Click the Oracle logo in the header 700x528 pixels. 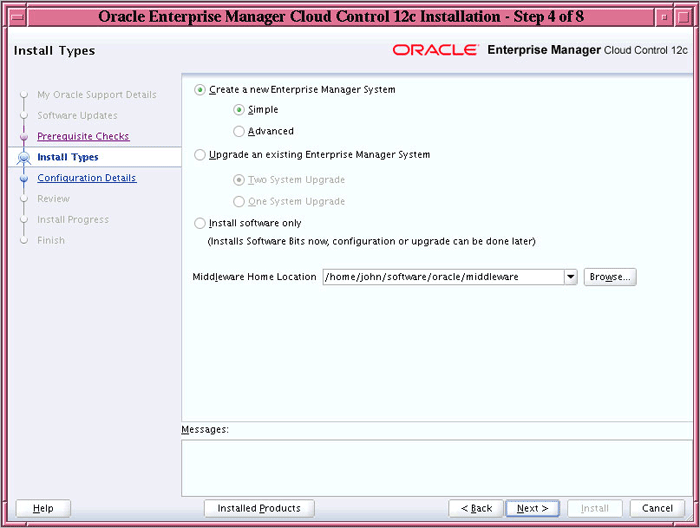436,50
